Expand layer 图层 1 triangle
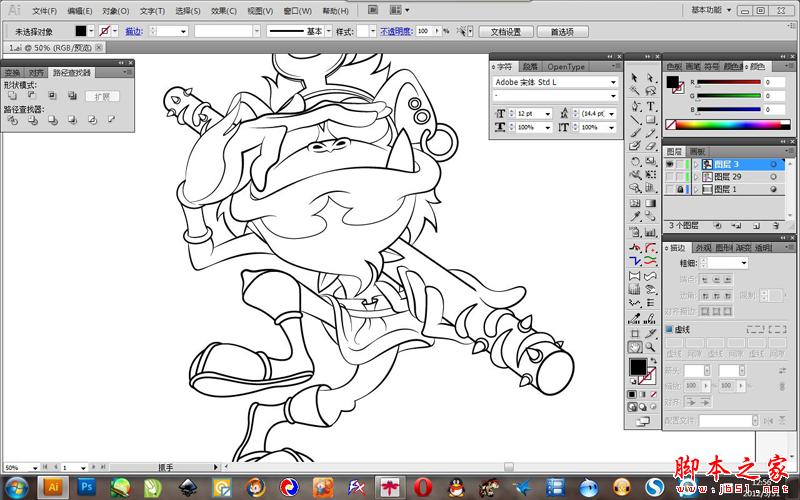Screen dimensions: 800x500 696,189
